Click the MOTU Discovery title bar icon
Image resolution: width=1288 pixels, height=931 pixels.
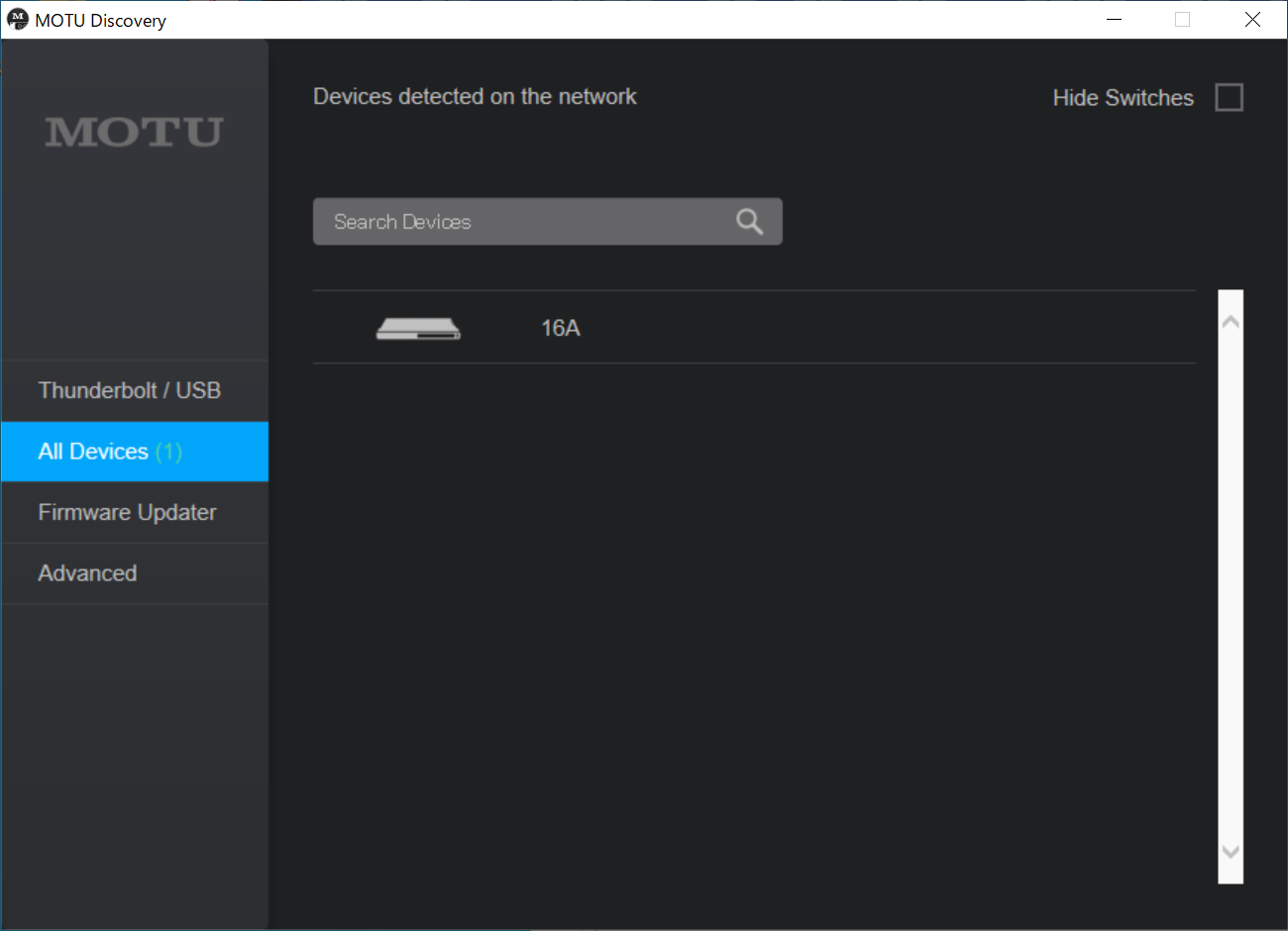pyautogui.click(x=17, y=20)
